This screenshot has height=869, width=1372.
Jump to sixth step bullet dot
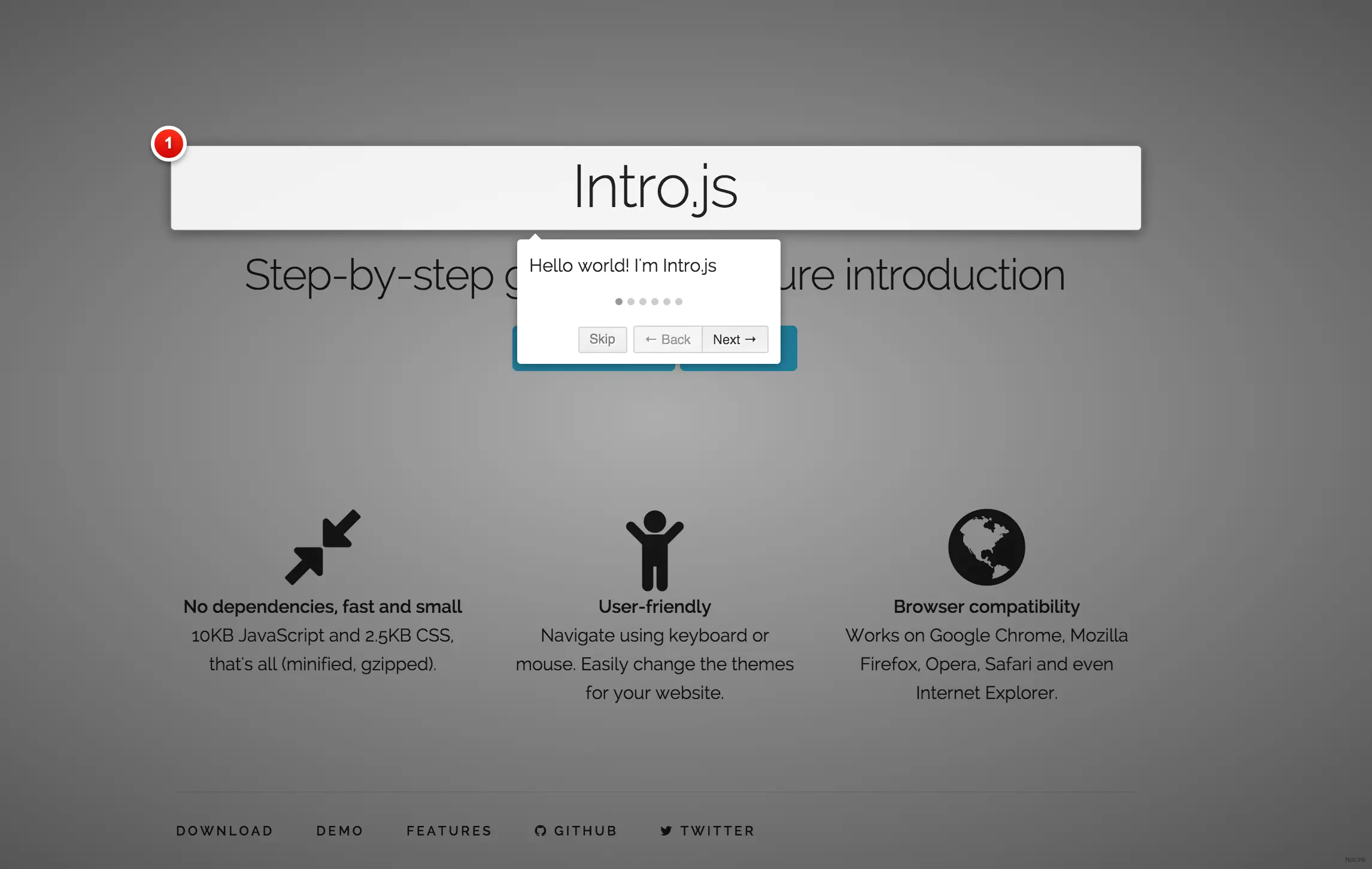coord(679,302)
